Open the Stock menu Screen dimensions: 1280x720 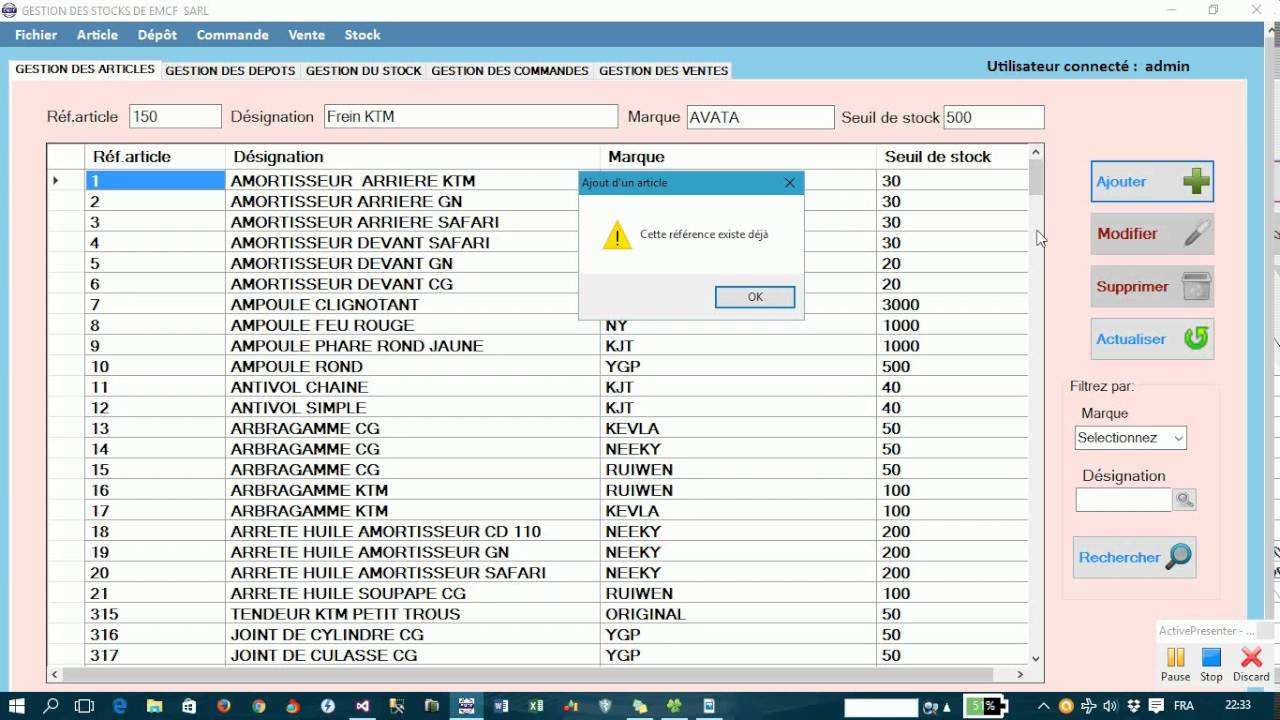coord(362,35)
